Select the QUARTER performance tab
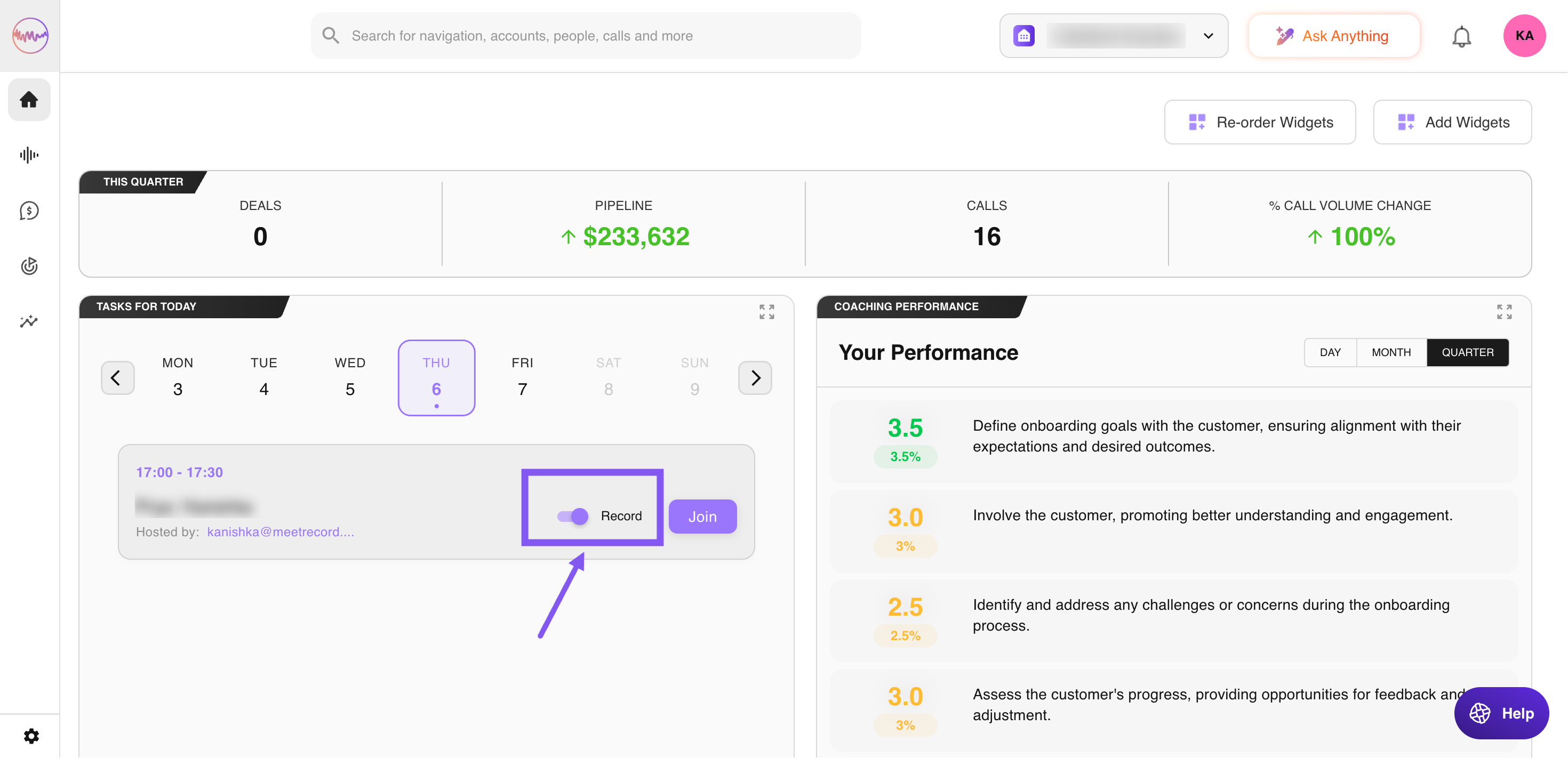 (x=1467, y=352)
